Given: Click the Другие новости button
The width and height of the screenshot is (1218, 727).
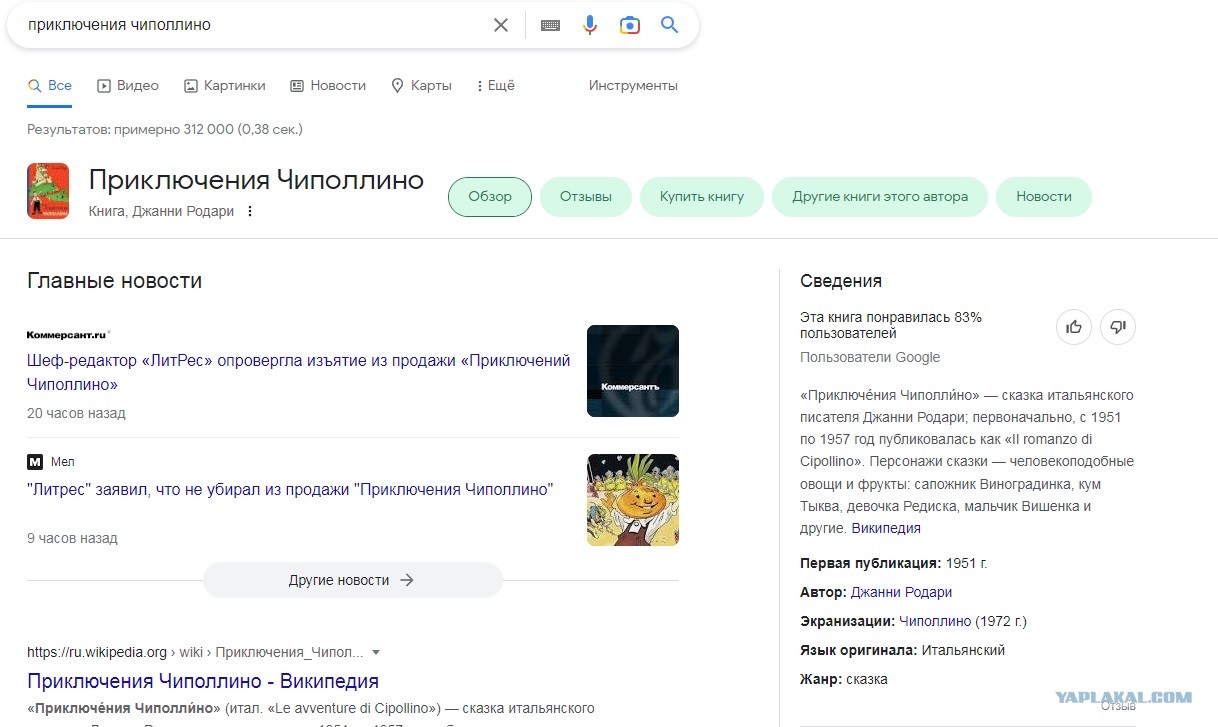Looking at the screenshot, I should [353, 580].
